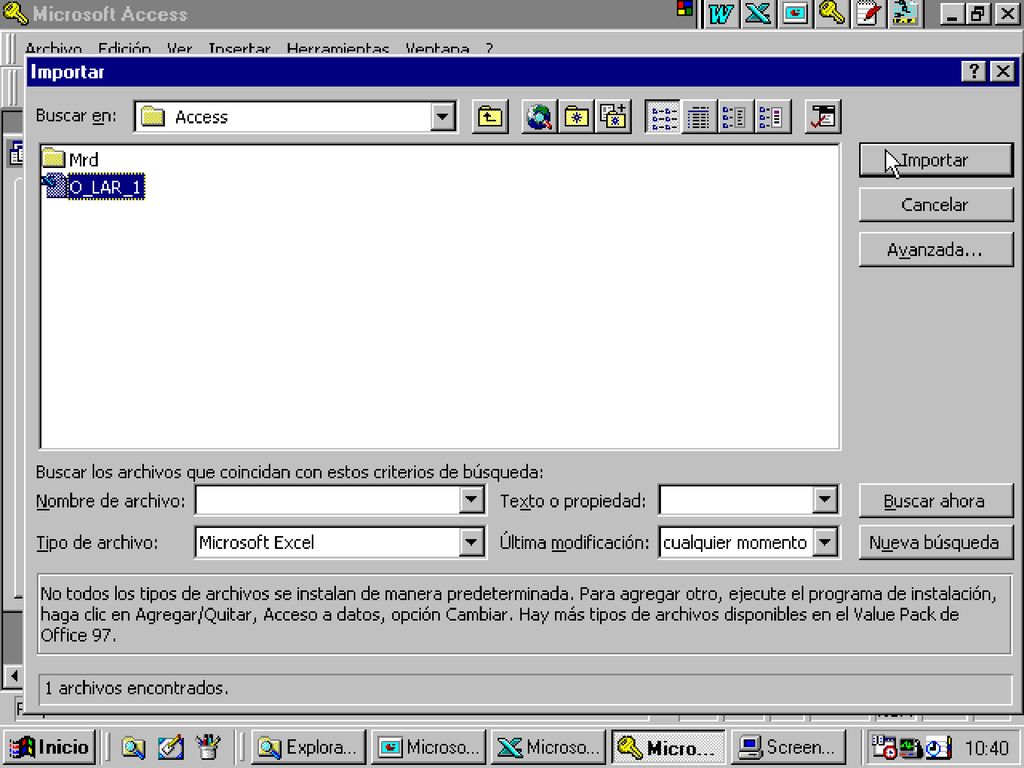Close the Importar dialog
The image size is (1024, 768).
point(1002,71)
